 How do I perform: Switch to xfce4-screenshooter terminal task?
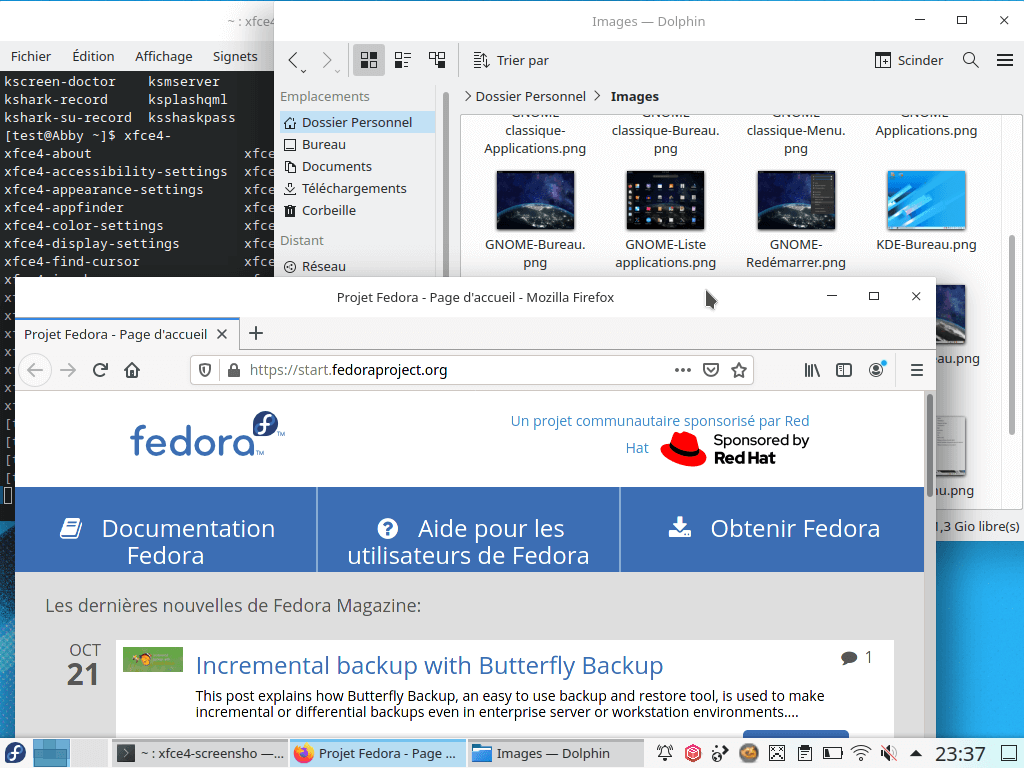tap(200, 754)
